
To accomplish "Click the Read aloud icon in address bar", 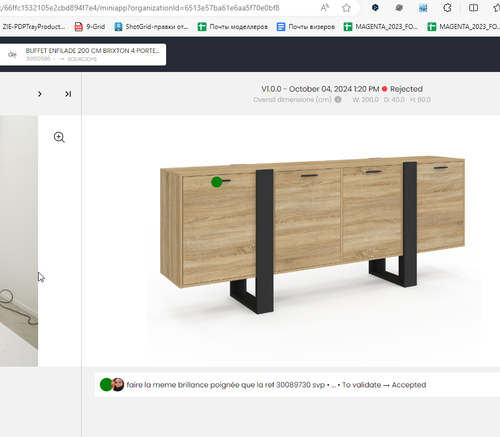I will 324,7.
